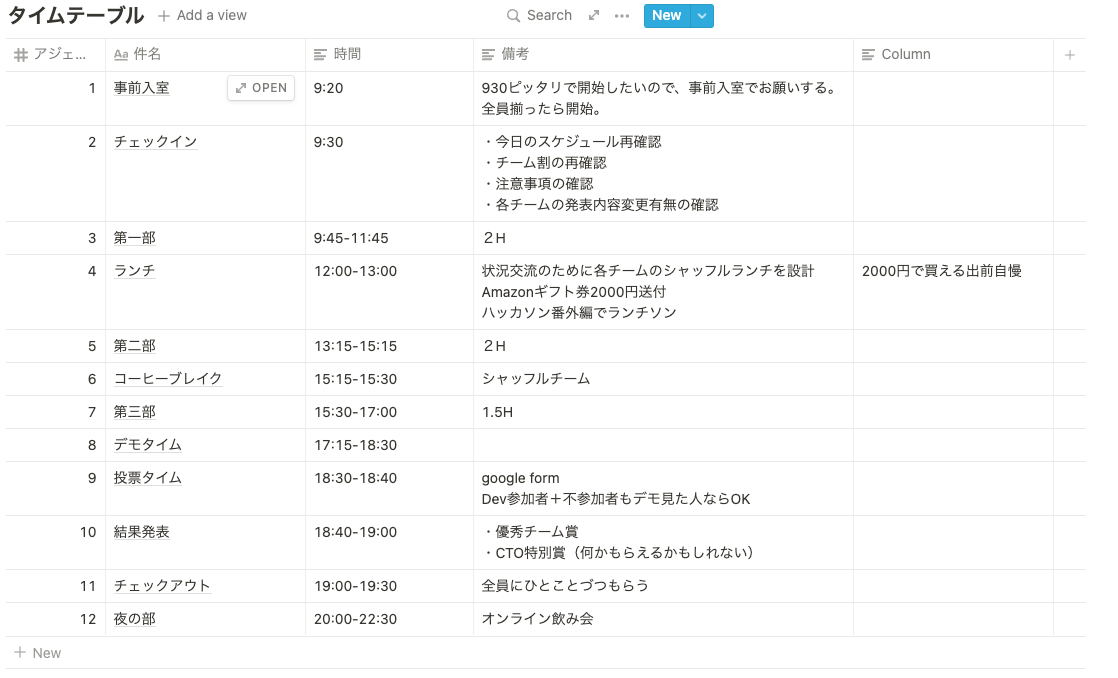
Task: Click the Search magnifier icon
Action: (513, 16)
